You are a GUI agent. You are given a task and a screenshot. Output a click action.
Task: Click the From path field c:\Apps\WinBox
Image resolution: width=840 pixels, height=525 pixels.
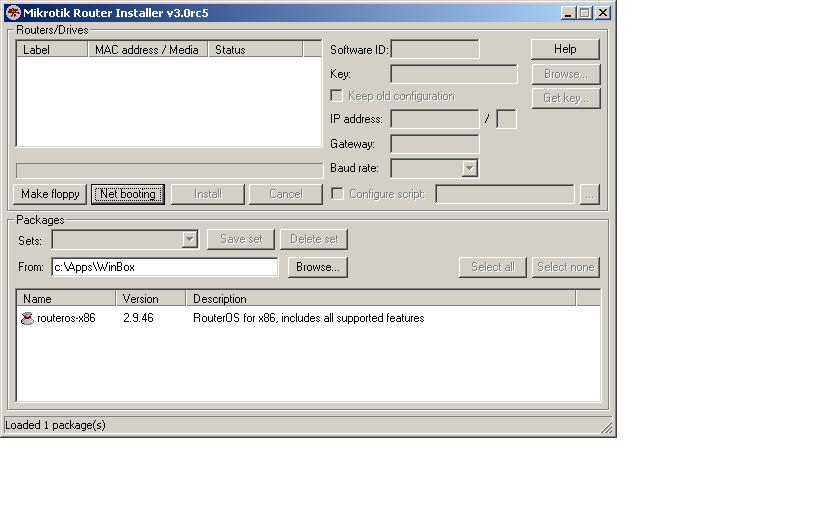coord(165,267)
